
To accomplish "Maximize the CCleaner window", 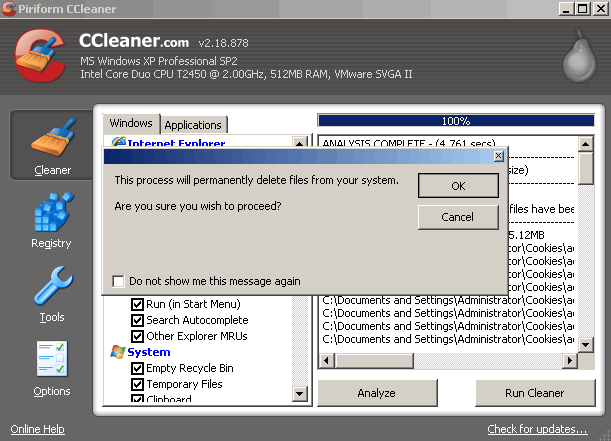I will coord(583,9).
